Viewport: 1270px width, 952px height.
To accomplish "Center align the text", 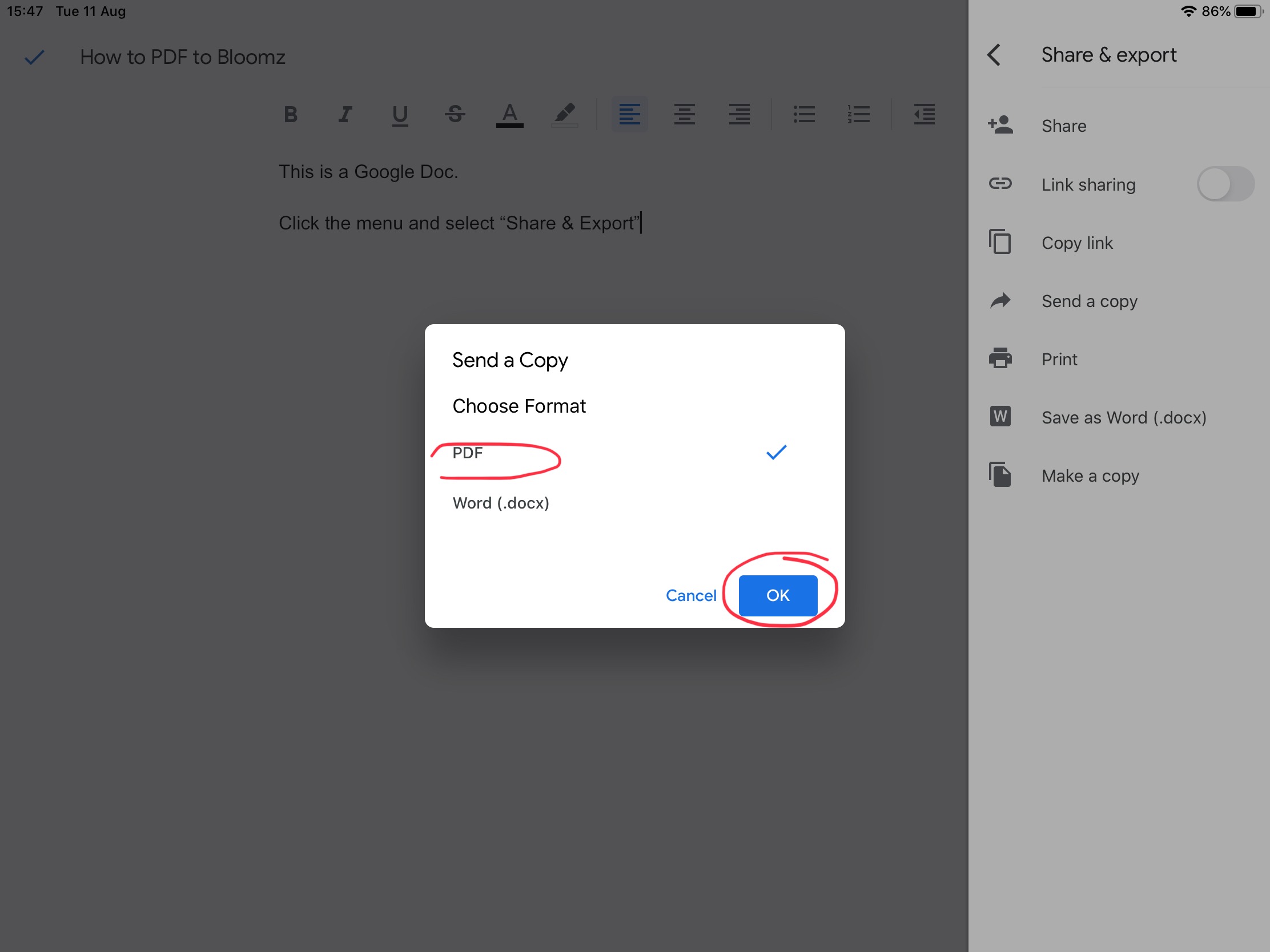I will [x=684, y=114].
